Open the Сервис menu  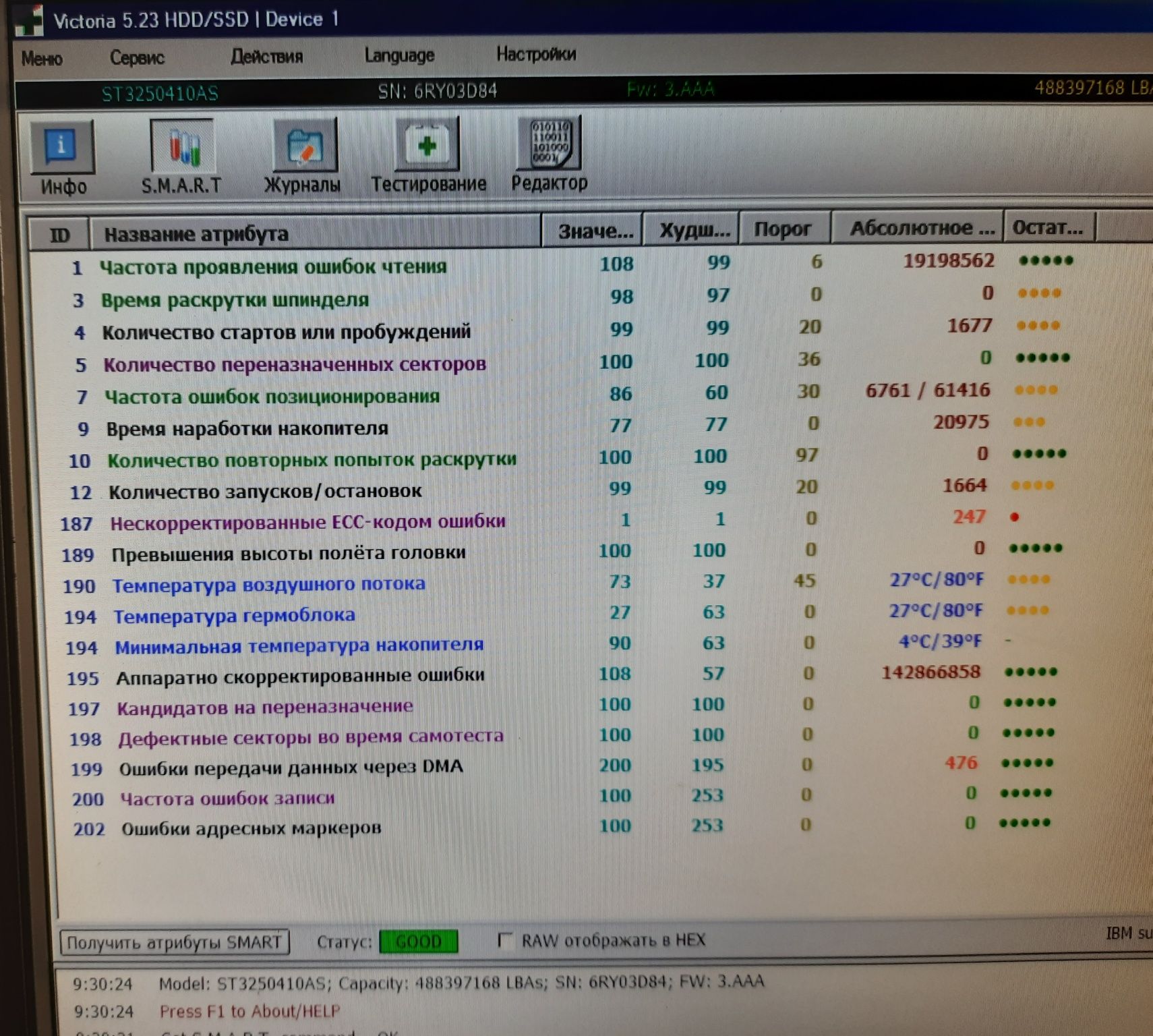(137, 57)
